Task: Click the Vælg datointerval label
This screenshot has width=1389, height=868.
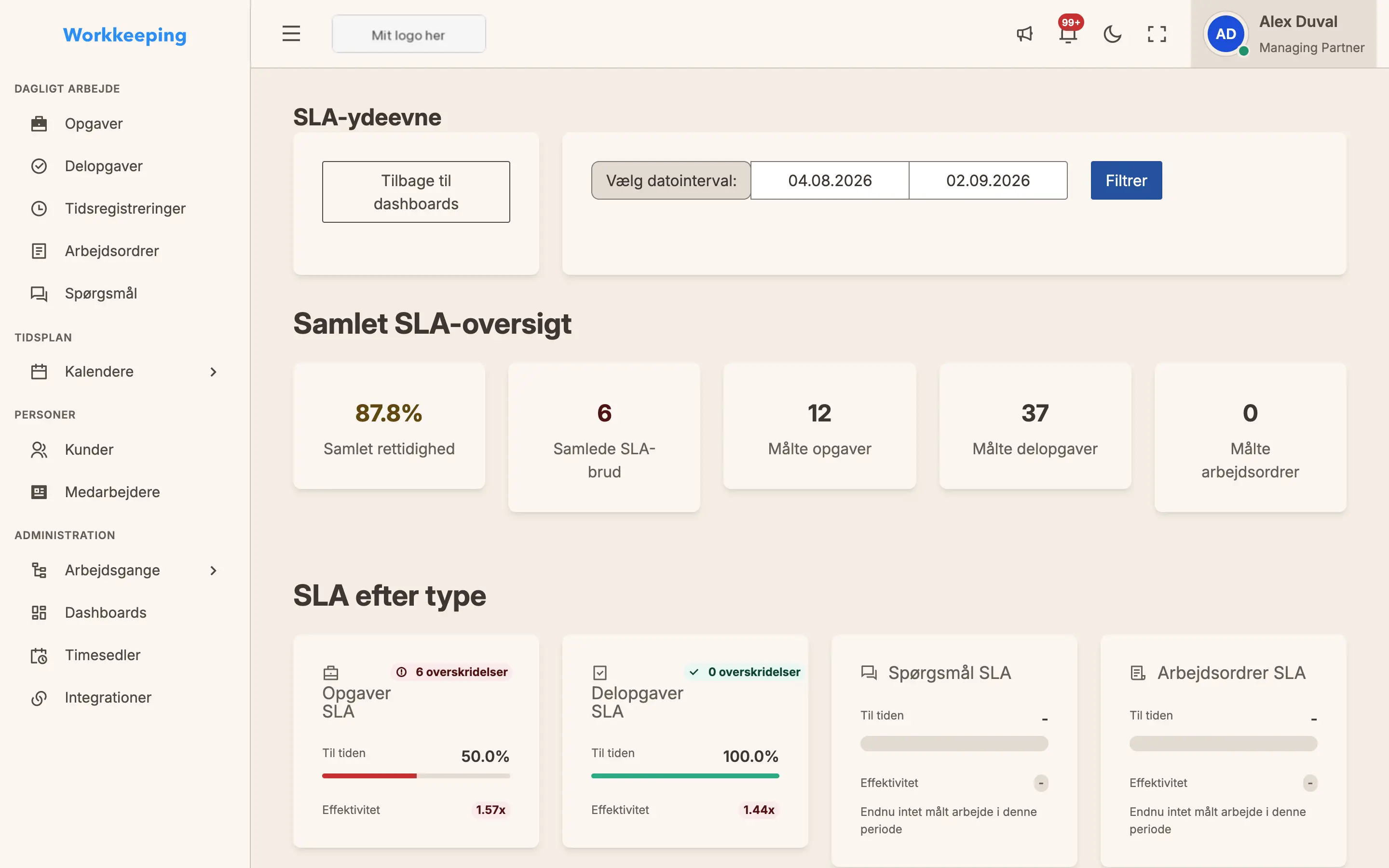Action: pos(671,180)
